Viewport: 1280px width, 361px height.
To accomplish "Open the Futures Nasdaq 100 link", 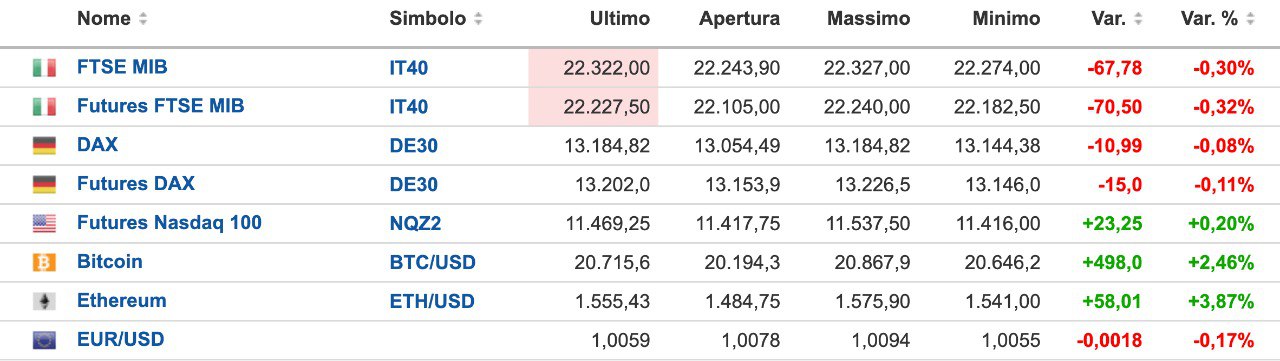I will pos(169,223).
